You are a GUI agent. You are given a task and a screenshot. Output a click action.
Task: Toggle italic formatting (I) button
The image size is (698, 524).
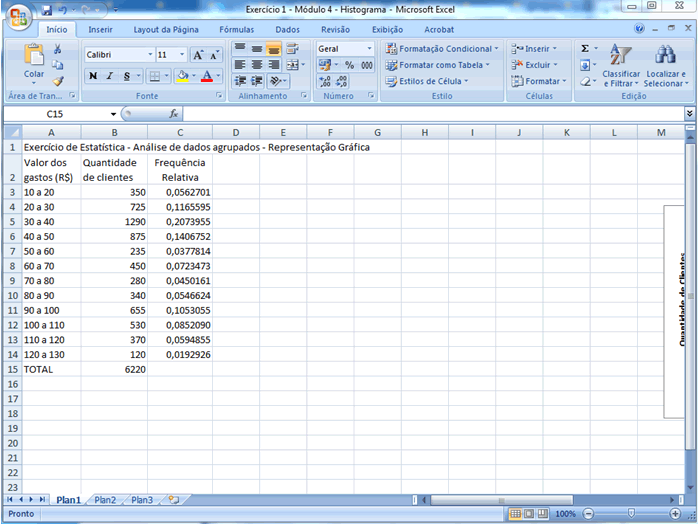[x=110, y=76]
